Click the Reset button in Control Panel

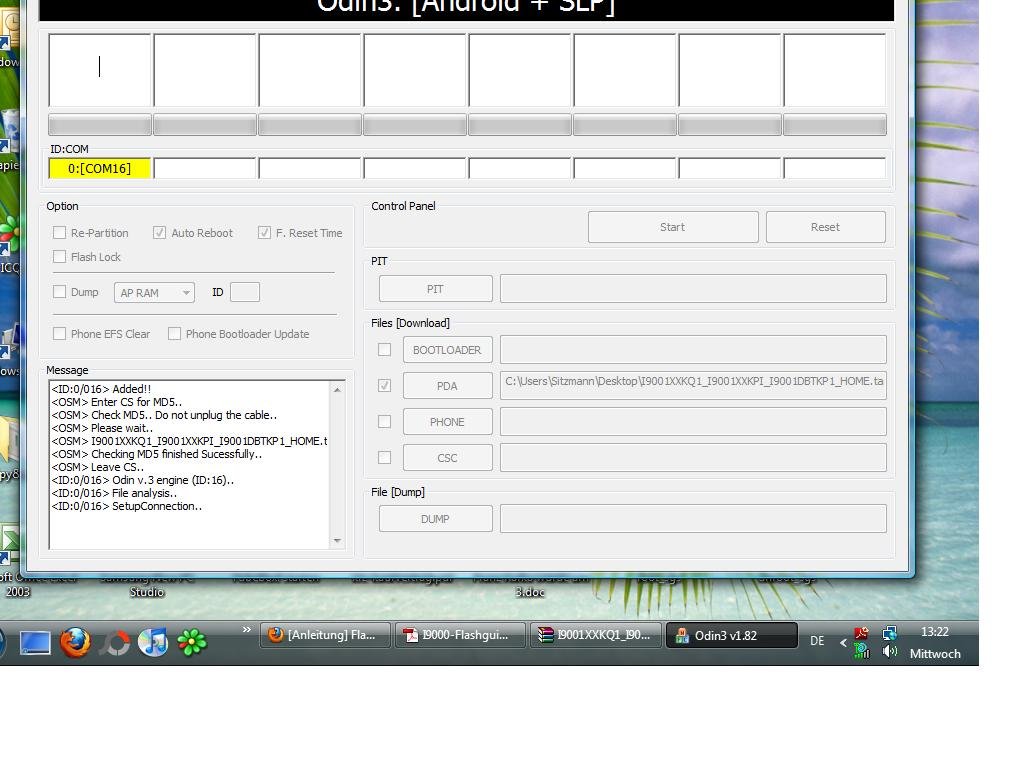tap(825, 227)
